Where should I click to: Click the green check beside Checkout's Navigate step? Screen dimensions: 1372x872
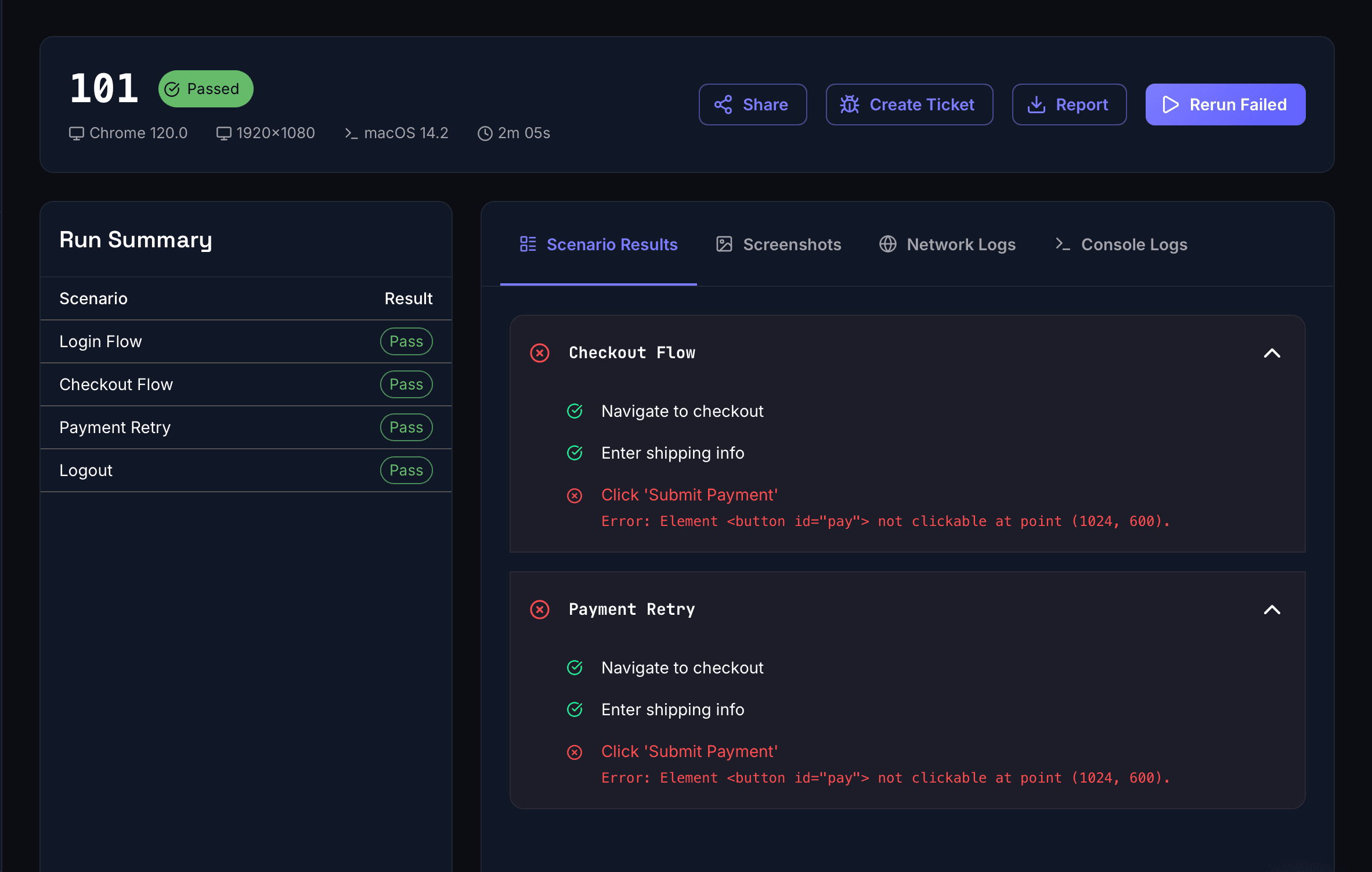coord(575,411)
